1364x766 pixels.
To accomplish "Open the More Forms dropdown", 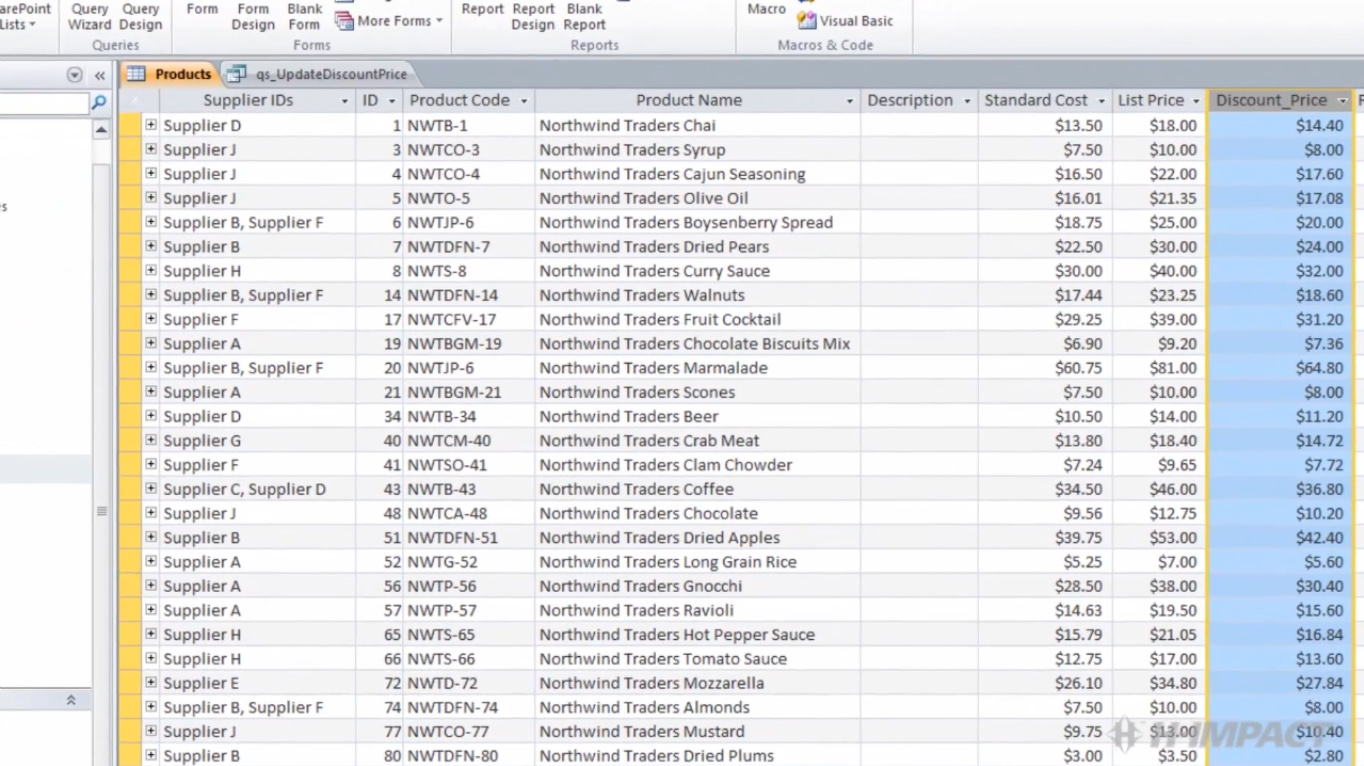I will pos(389,20).
